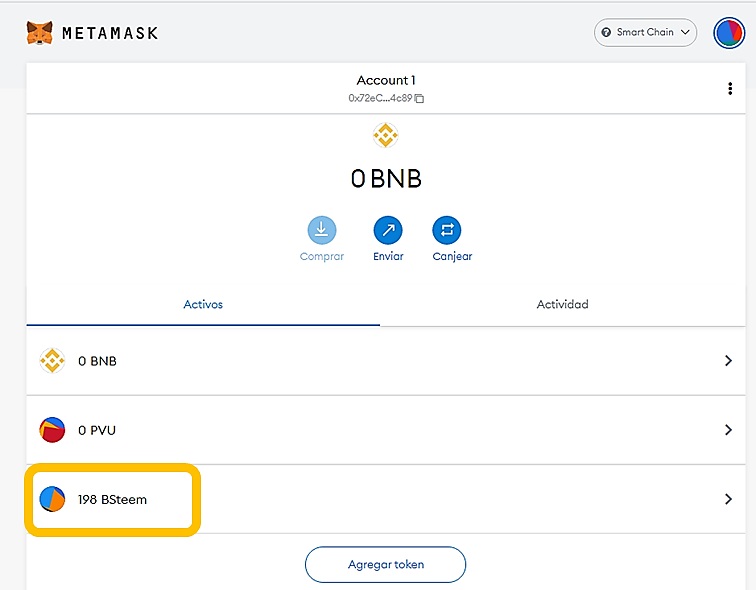Image resolution: width=756 pixels, height=590 pixels.
Task: Click the BNB token icon in asset list
Action: pos(52,361)
